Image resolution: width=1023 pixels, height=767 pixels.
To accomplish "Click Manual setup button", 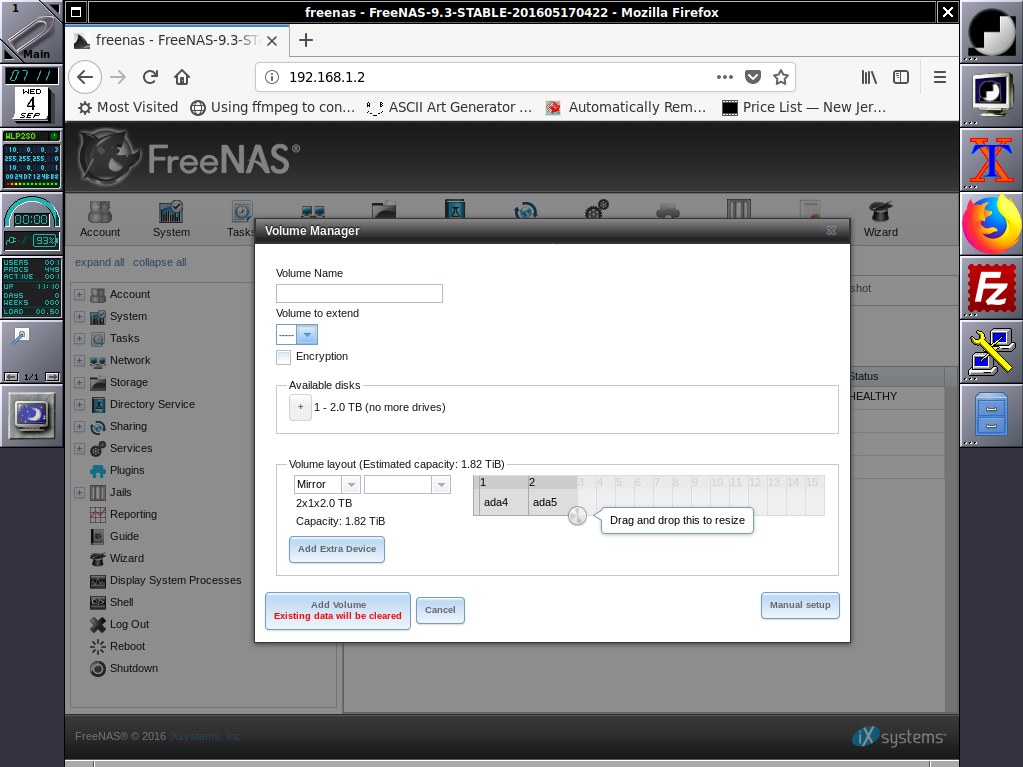I will tap(800, 605).
